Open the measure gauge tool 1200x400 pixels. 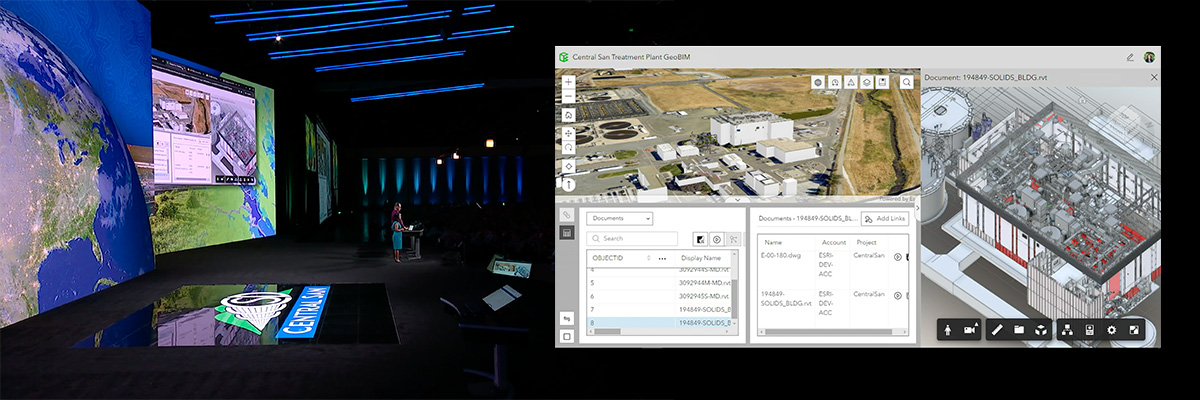tap(835, 82)
